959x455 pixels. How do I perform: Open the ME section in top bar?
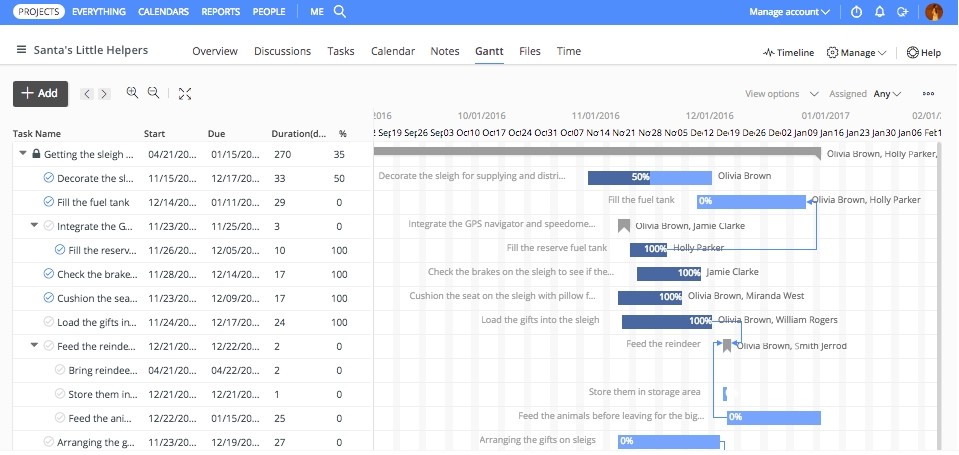coord(317,12)
